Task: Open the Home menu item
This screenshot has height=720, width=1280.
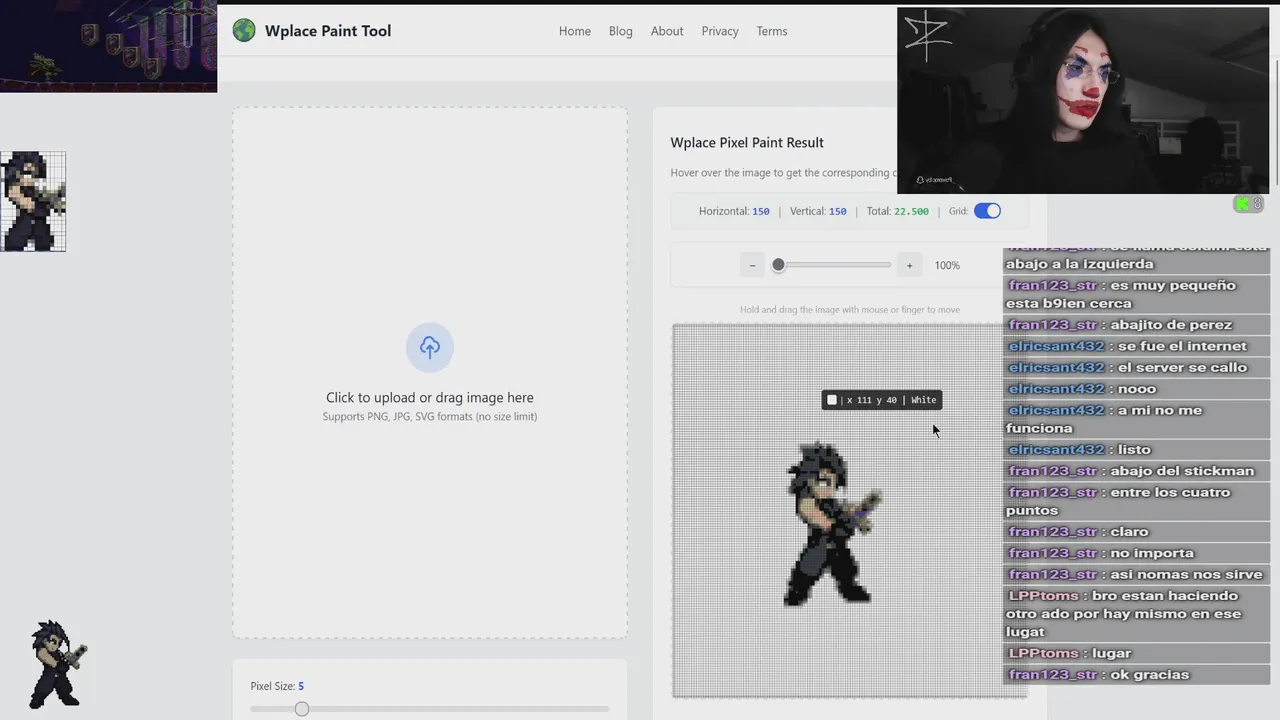Action: [x=575, y=31]
